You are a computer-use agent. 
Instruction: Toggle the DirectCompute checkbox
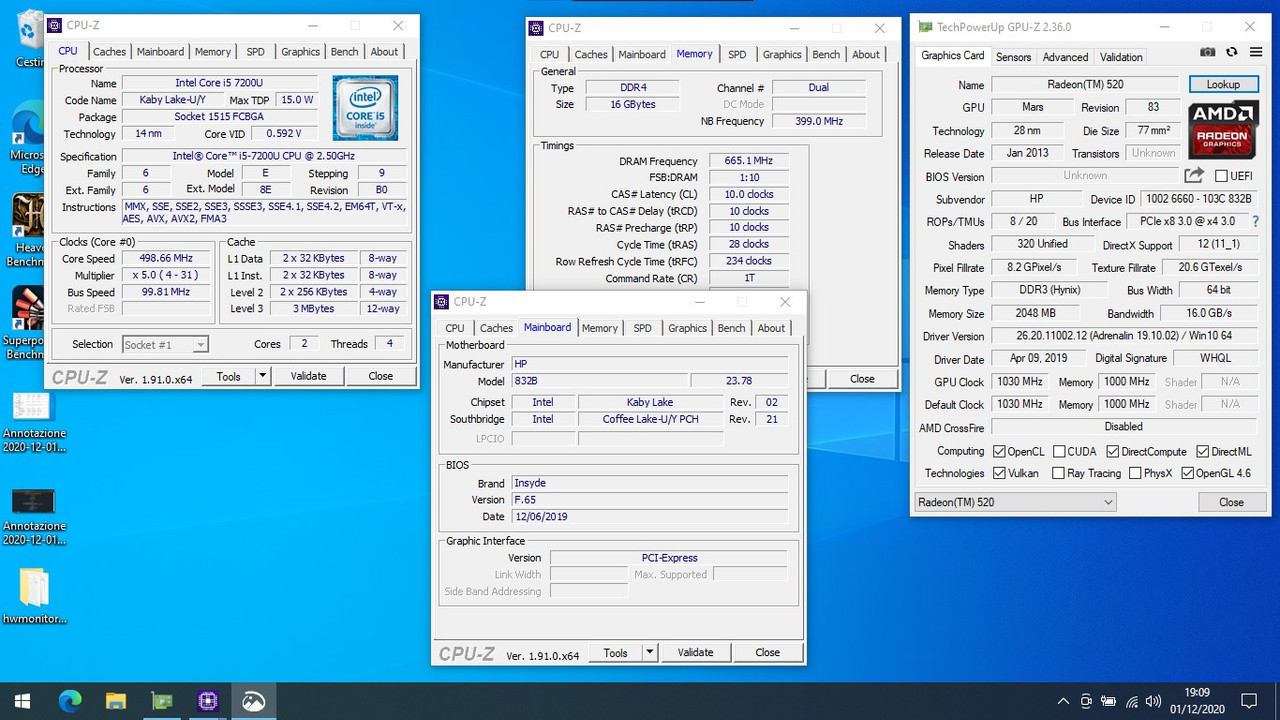(x=1113, y=451)
